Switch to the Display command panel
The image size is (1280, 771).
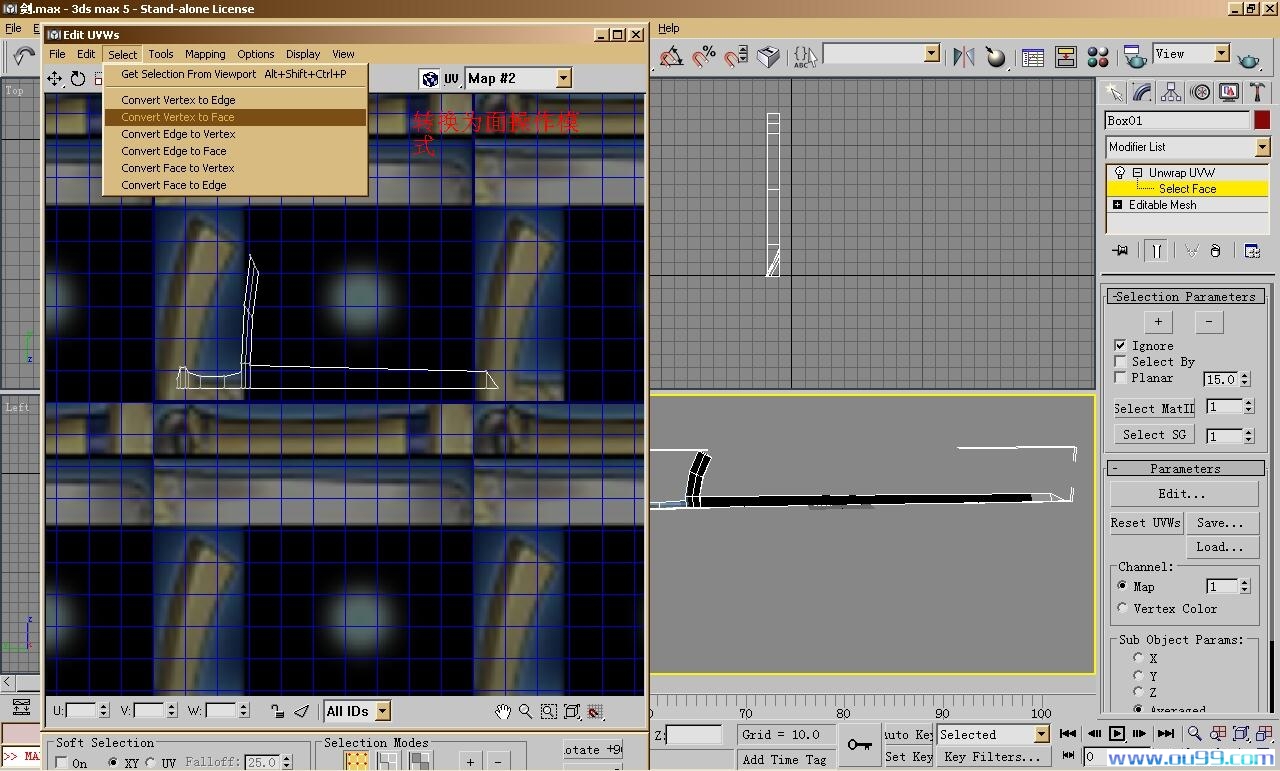click(x=1229, y=92)
